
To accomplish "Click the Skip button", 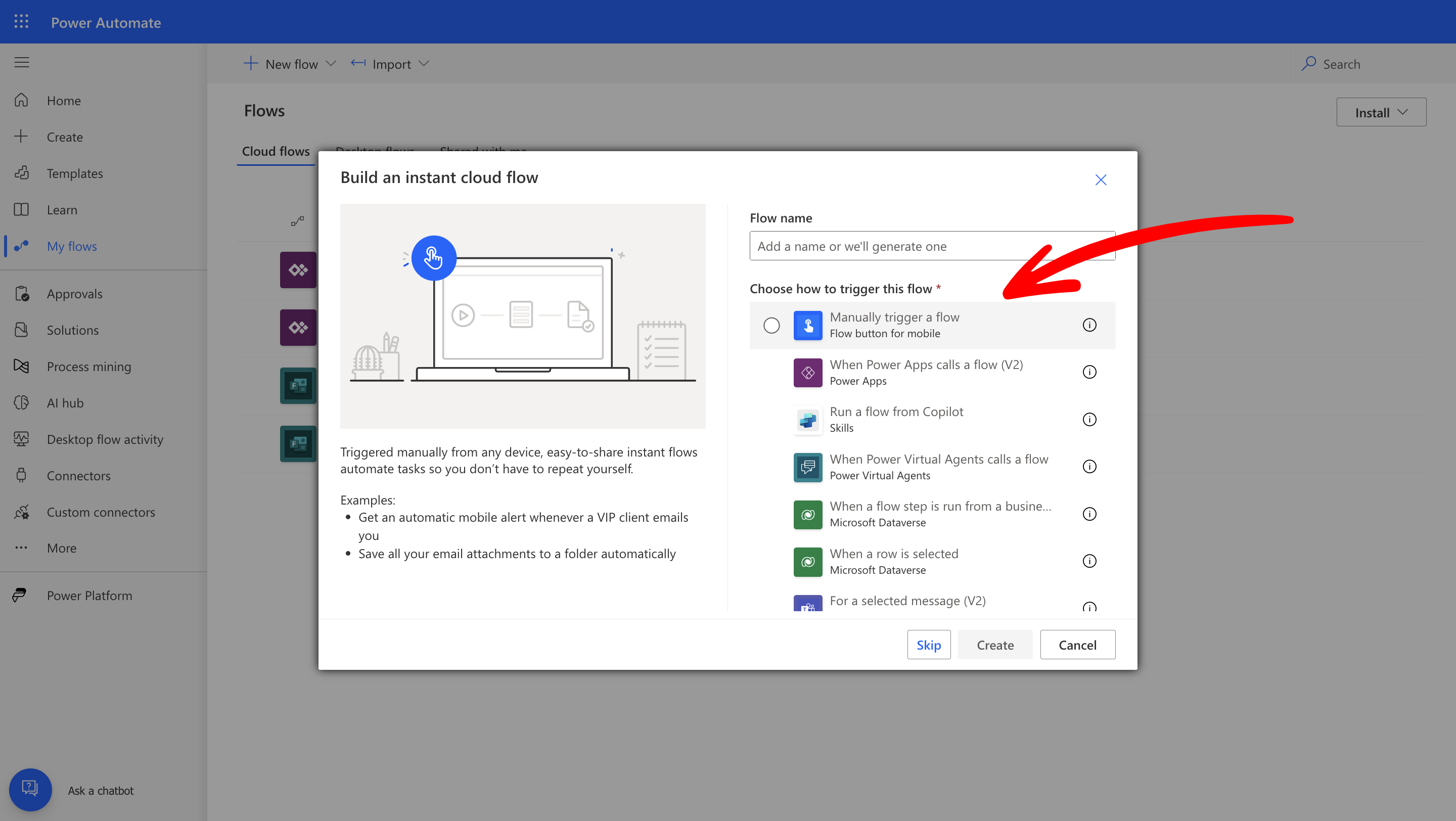I will [928, 645].
